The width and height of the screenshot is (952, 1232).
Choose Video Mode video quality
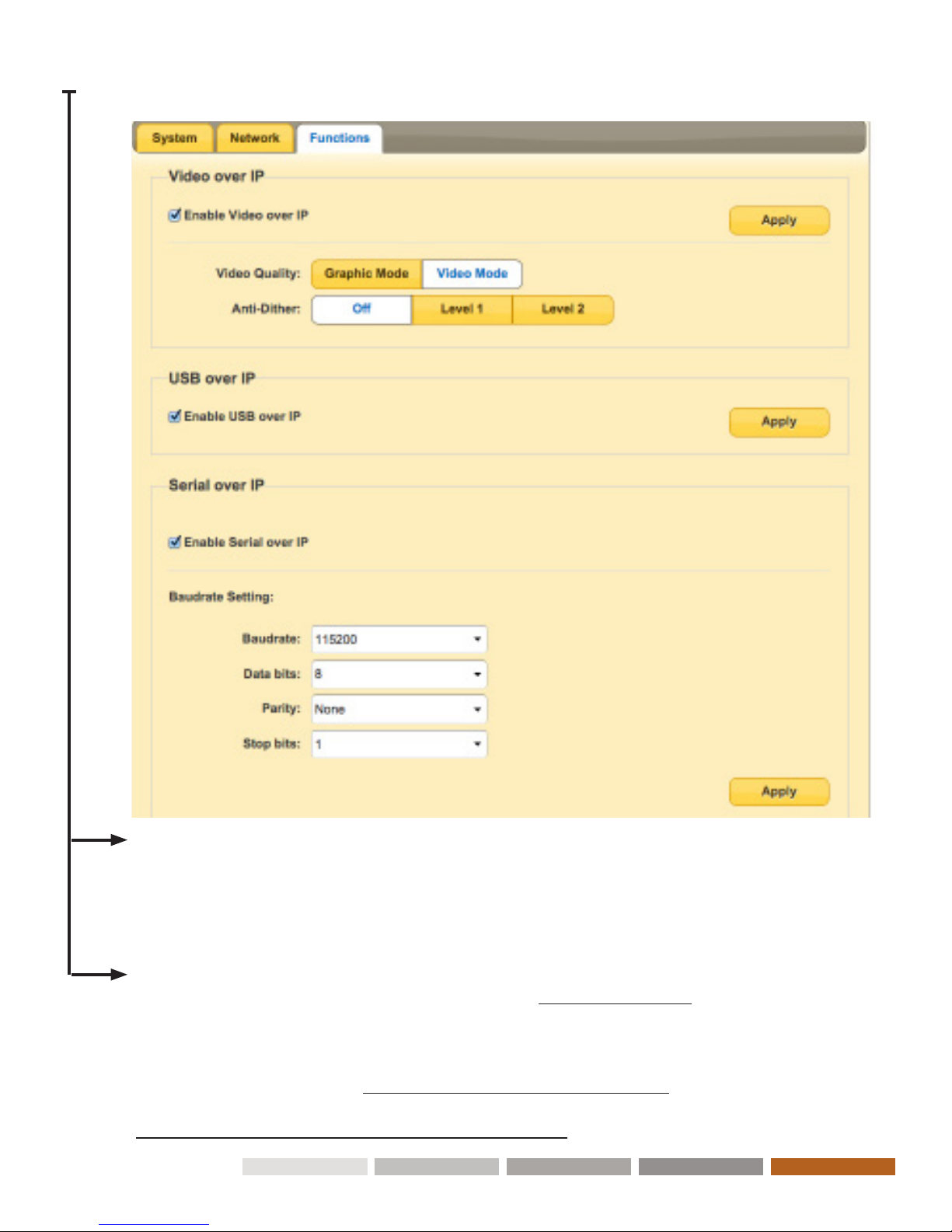pos(472,274)
